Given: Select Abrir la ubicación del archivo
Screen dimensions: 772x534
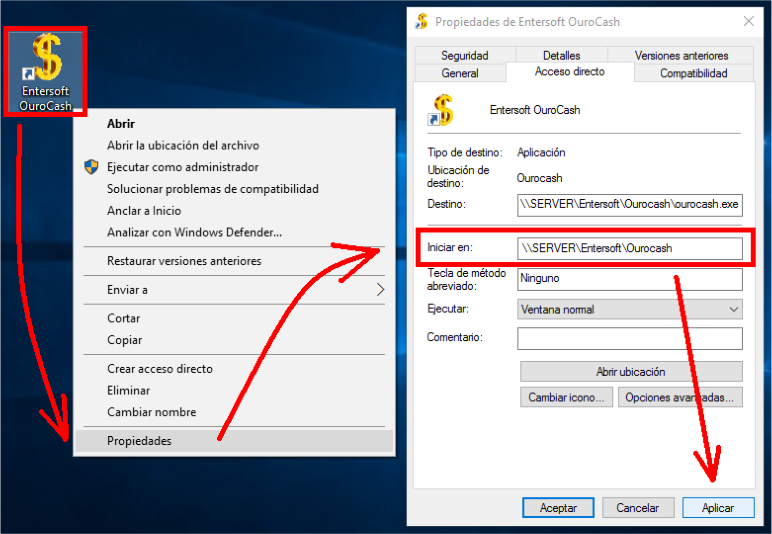Looking at the screenshot, I should [x=235, y=145].
